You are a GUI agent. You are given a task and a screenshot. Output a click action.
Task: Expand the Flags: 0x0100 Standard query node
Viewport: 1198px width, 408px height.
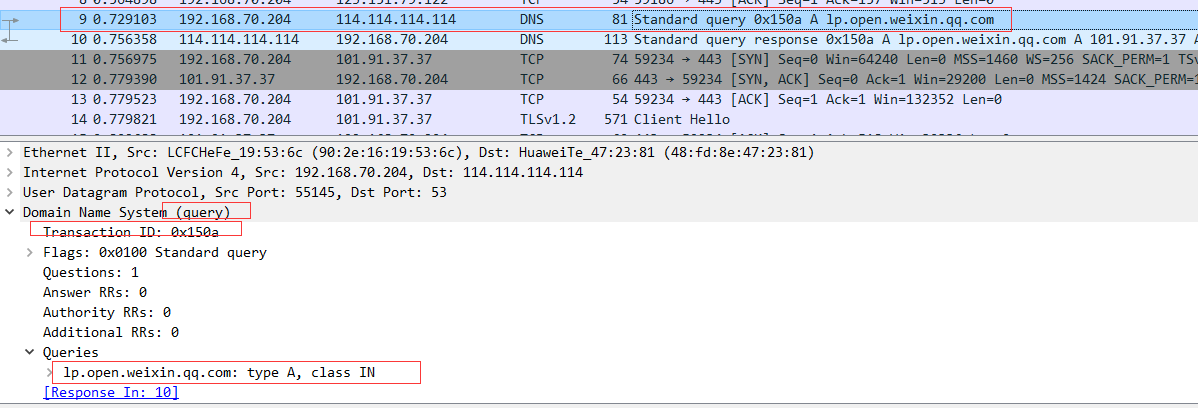(x=30, y=252)
